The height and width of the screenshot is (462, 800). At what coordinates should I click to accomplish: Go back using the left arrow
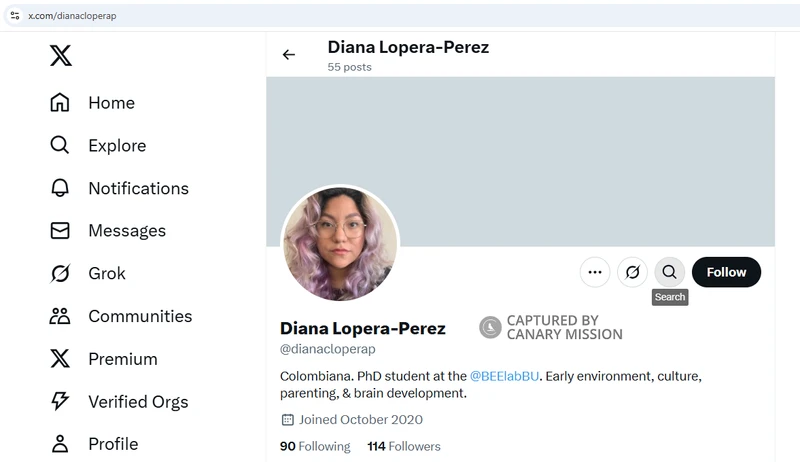click(x=289, y=55)
